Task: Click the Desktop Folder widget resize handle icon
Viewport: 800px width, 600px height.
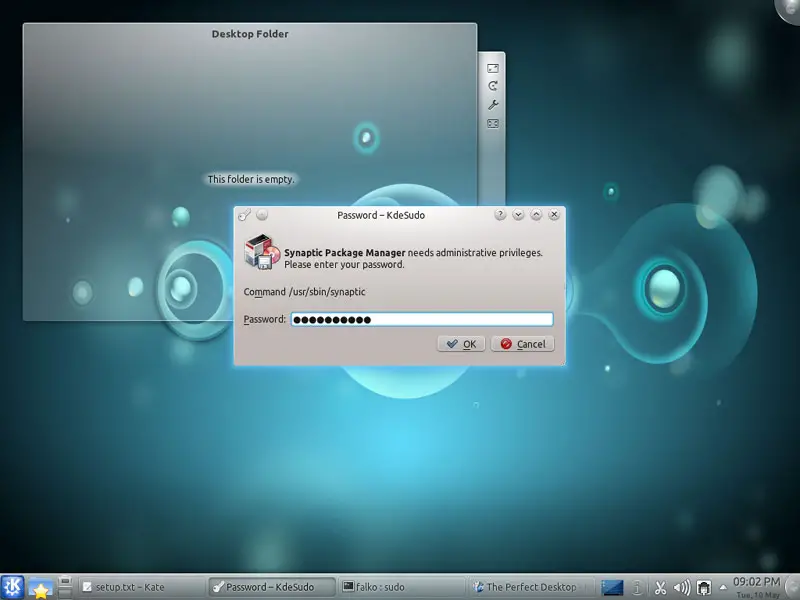Action: tap(492, 68)
